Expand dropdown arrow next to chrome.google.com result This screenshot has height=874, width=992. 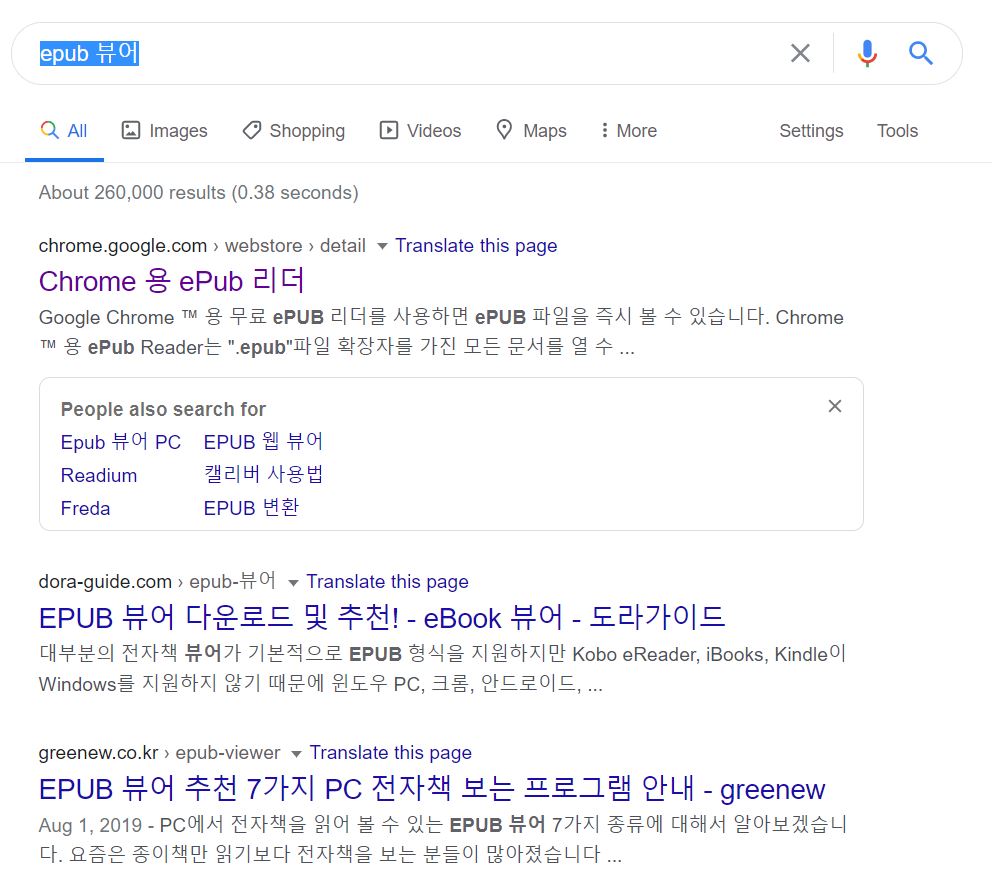(381, 246)
